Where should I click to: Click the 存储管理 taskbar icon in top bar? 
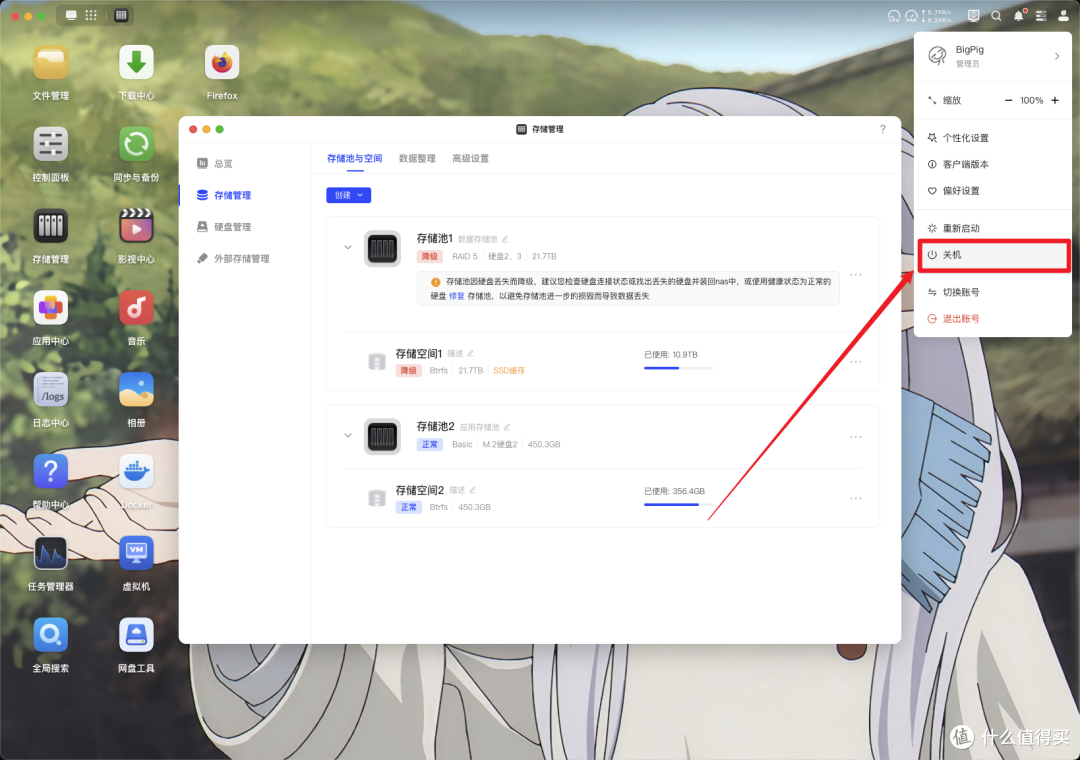[x=121, y=15]
